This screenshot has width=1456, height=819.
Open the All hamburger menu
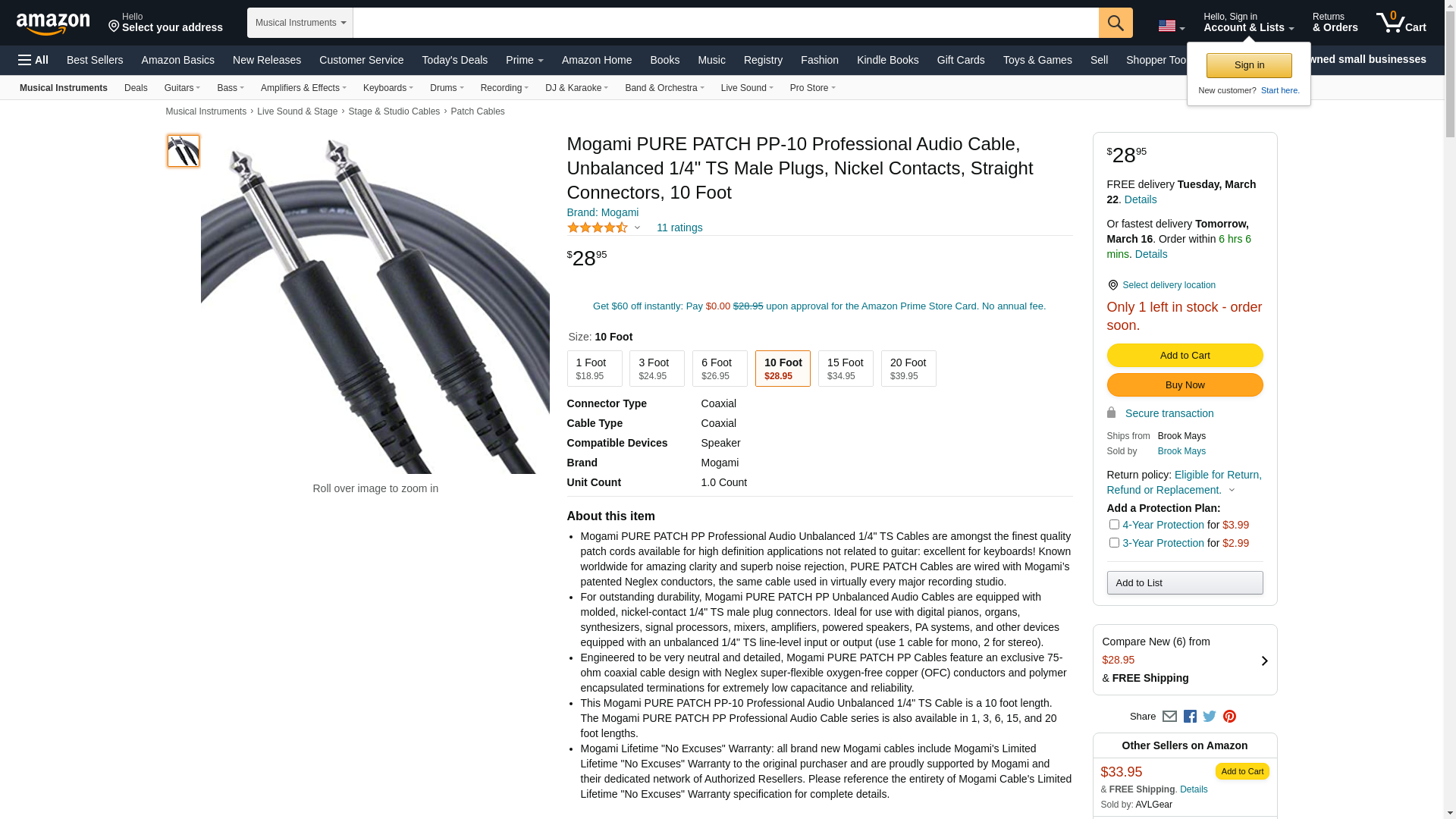(x=33, y=60)
